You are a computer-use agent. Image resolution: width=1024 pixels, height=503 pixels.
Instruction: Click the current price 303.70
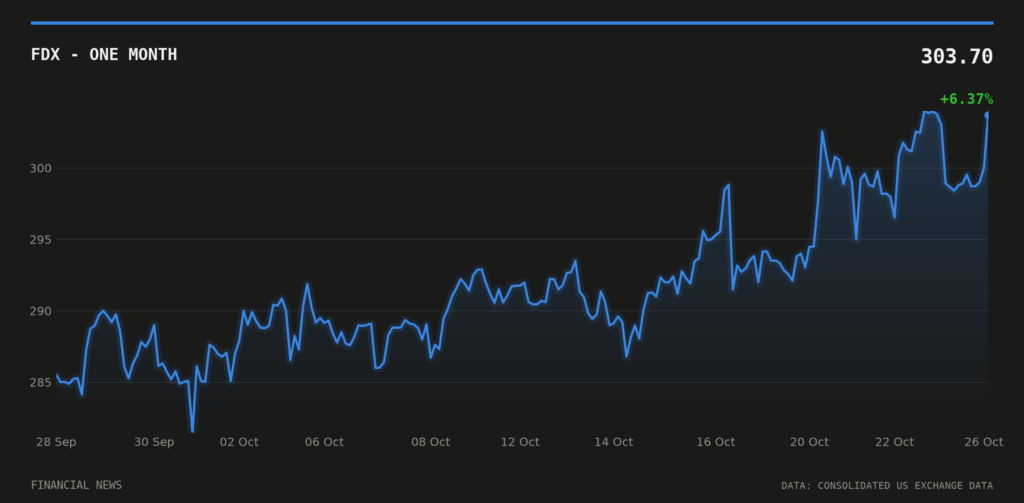point(957,57)
